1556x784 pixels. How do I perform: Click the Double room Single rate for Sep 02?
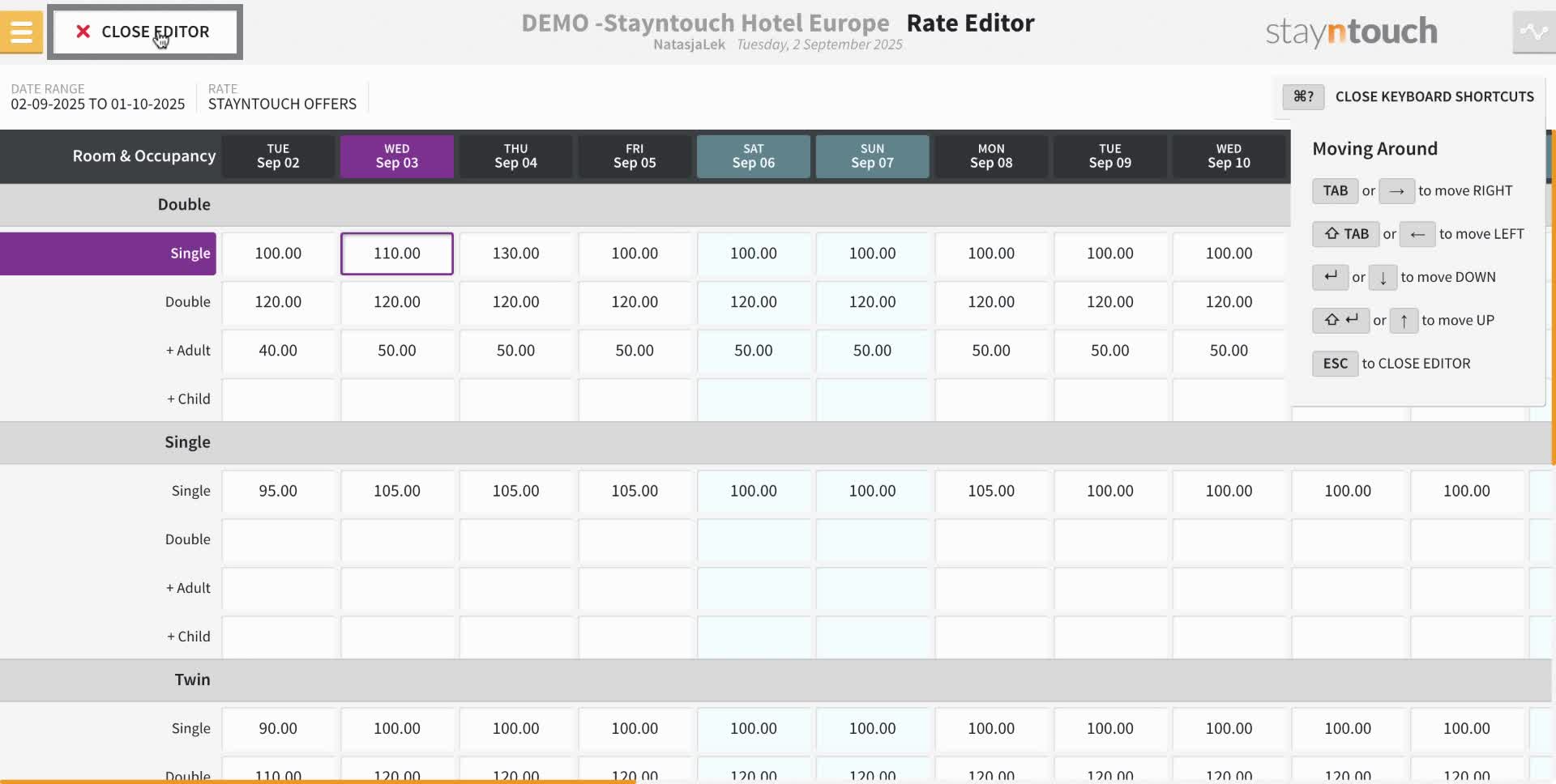278,254
